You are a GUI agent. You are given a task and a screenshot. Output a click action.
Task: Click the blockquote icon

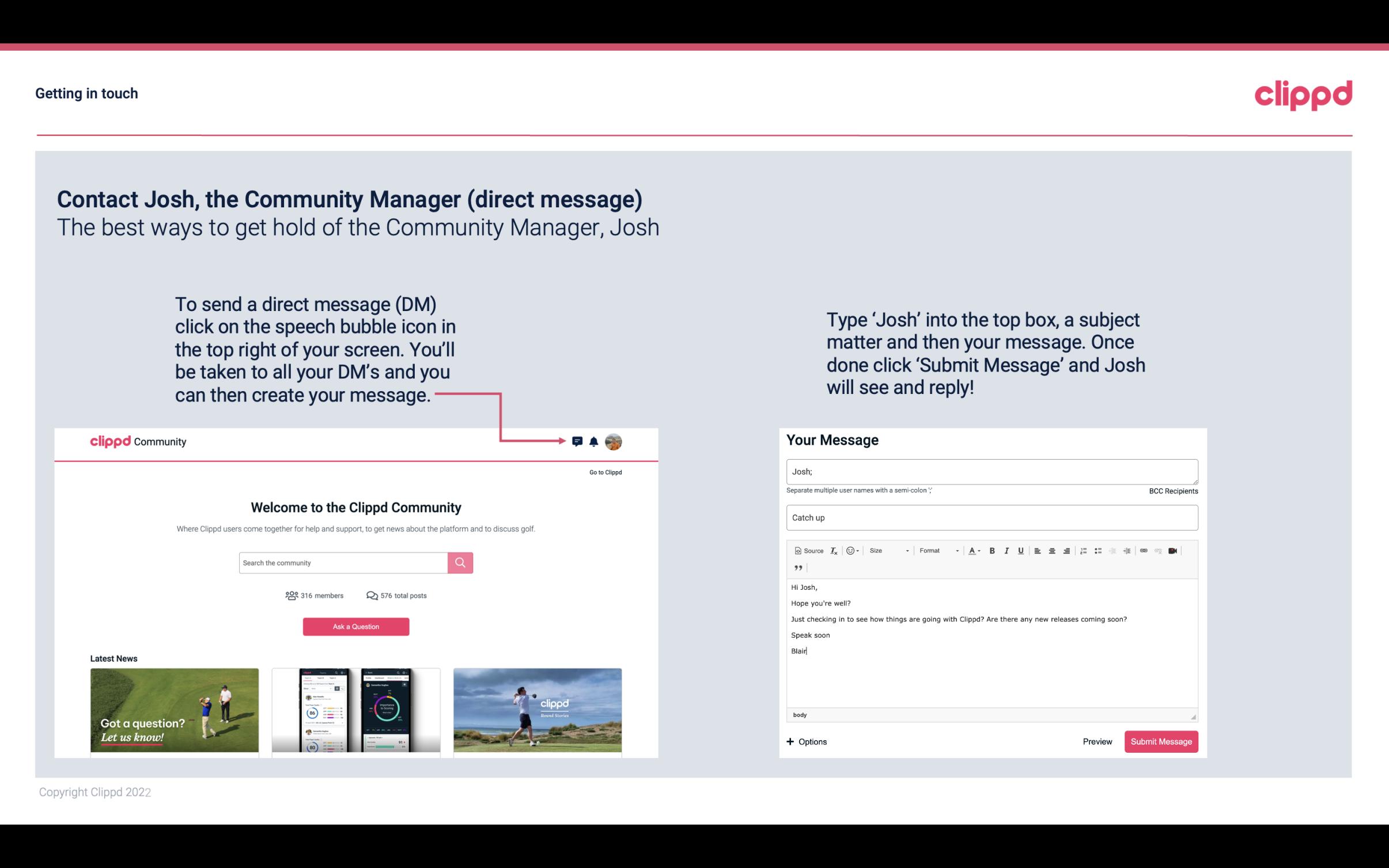[797, 567]
